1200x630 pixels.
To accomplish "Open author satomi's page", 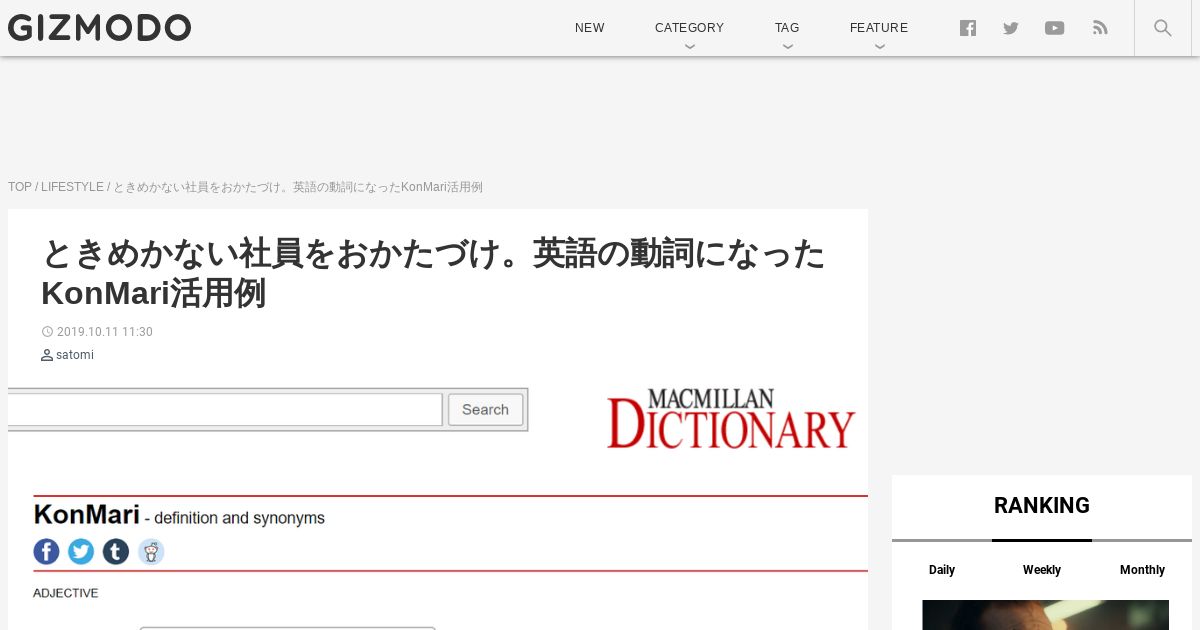I will (x=75, y=355).
